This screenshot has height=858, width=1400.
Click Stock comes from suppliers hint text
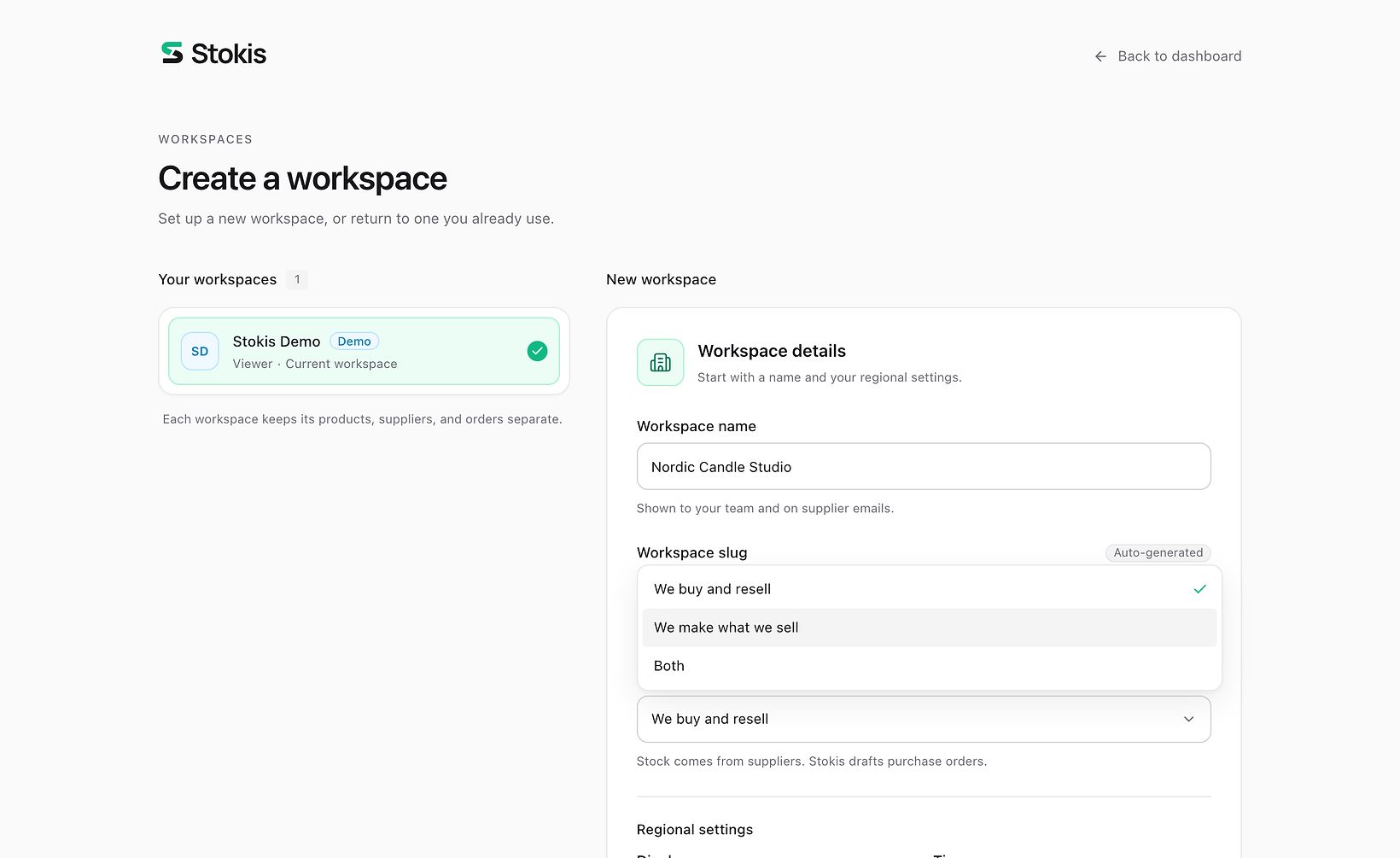pyautogui.click(x=812, y=762)
